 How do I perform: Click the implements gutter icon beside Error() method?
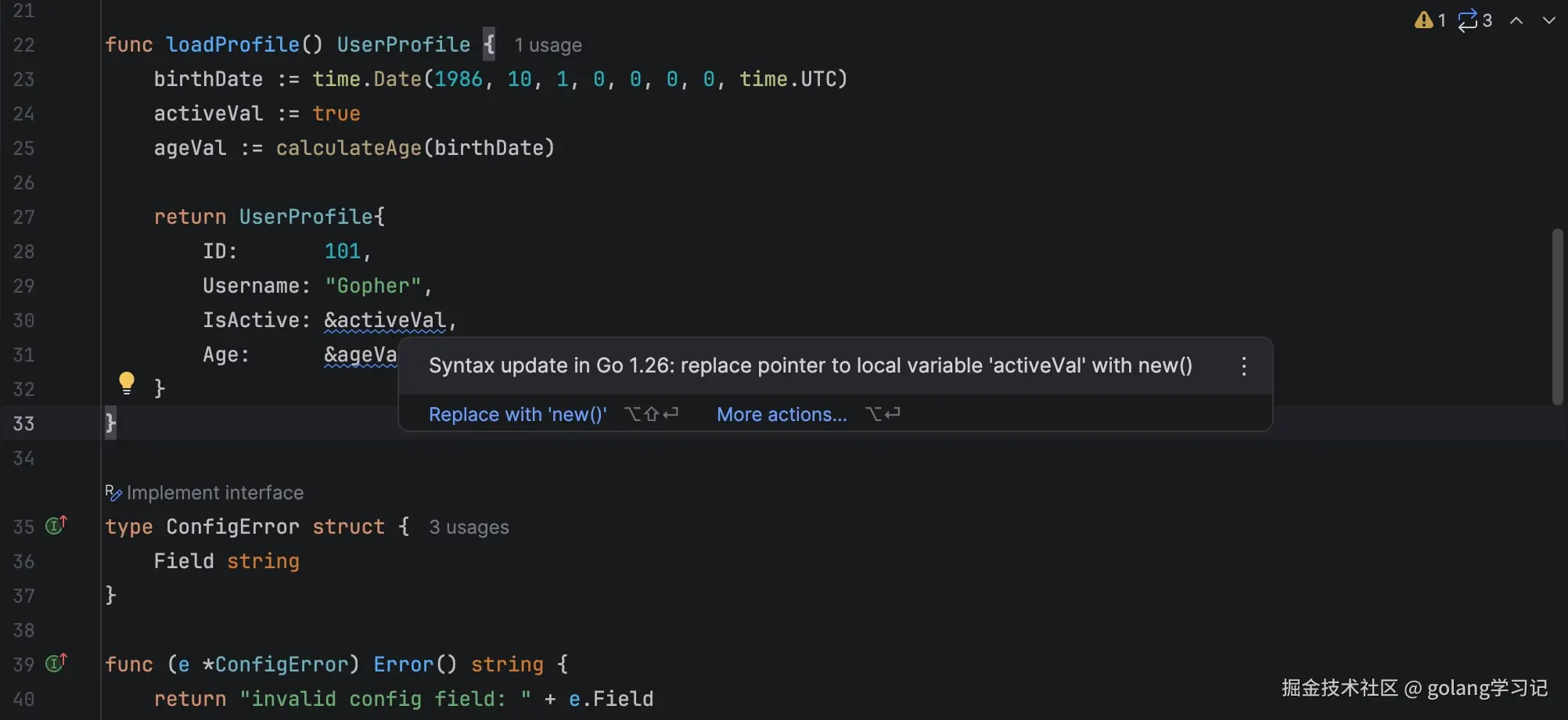click(56, 663)
